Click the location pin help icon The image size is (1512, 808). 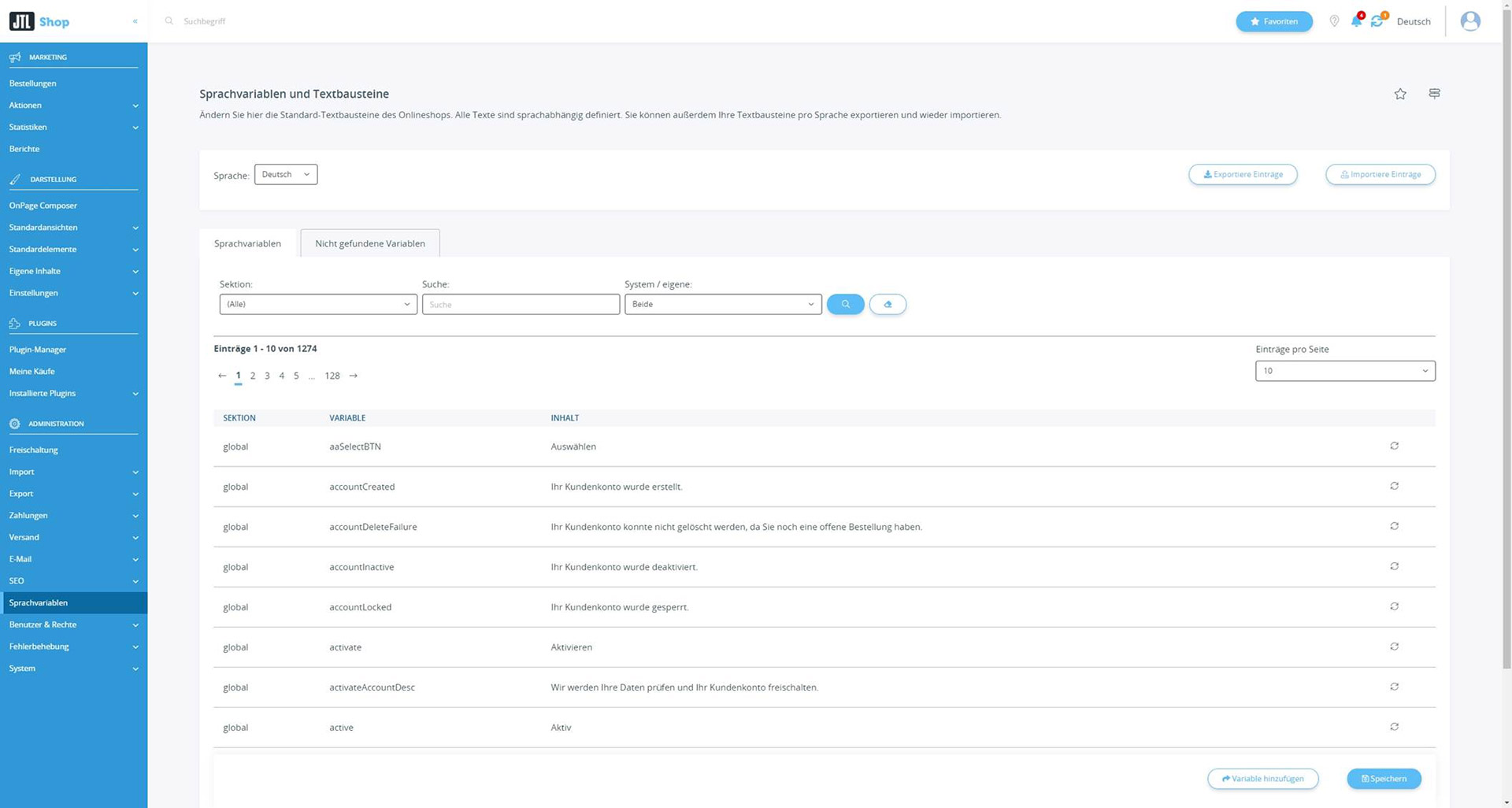tap(1335, 21)
